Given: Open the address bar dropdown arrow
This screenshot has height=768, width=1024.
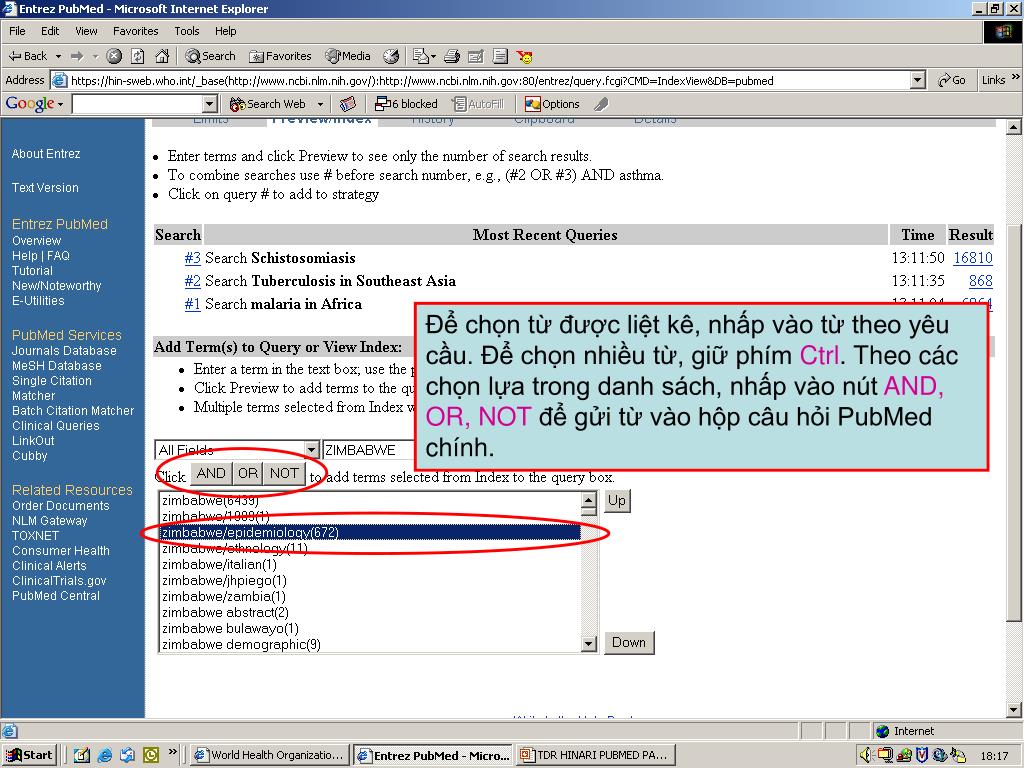Looking at the screenshot, I should pos(918,80).
